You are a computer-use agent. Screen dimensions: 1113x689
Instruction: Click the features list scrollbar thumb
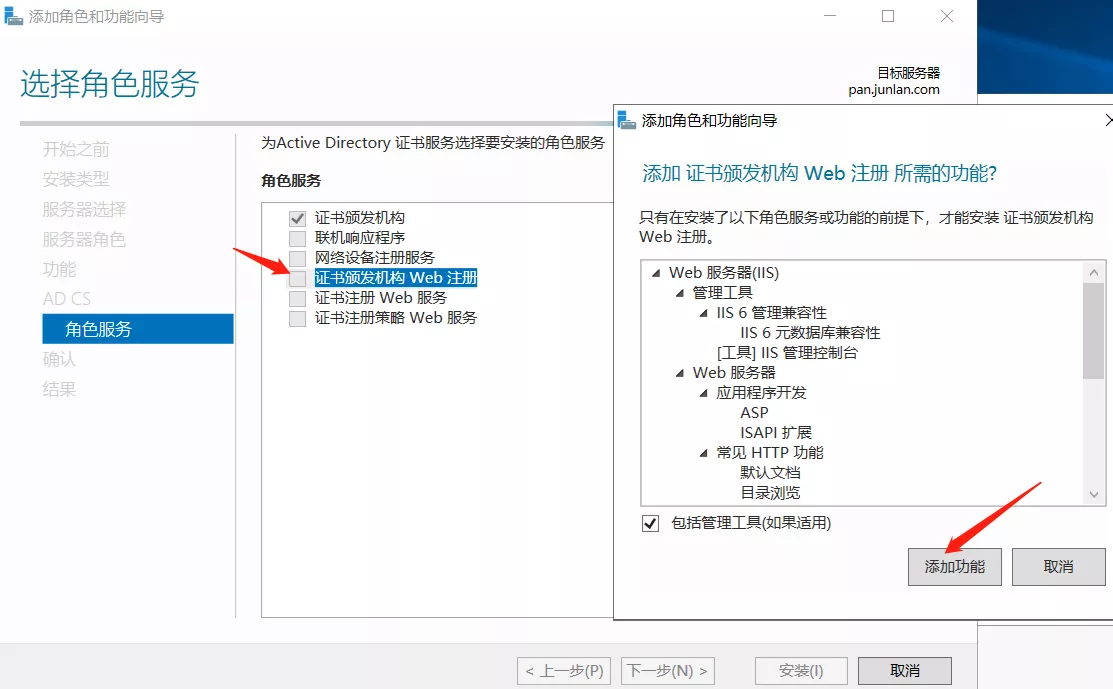click(1094, 331)
